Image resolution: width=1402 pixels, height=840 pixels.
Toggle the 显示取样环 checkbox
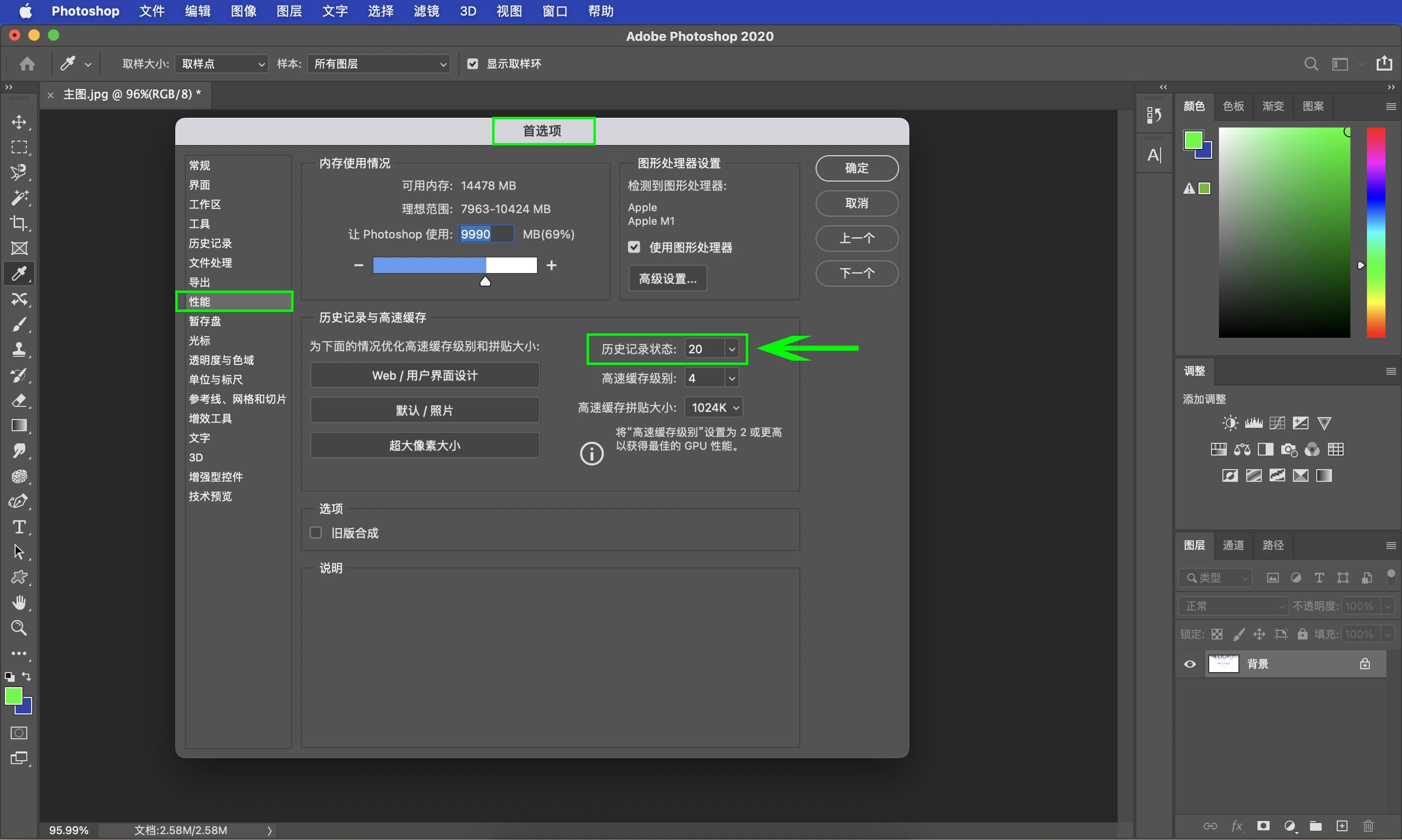(473, 64)
